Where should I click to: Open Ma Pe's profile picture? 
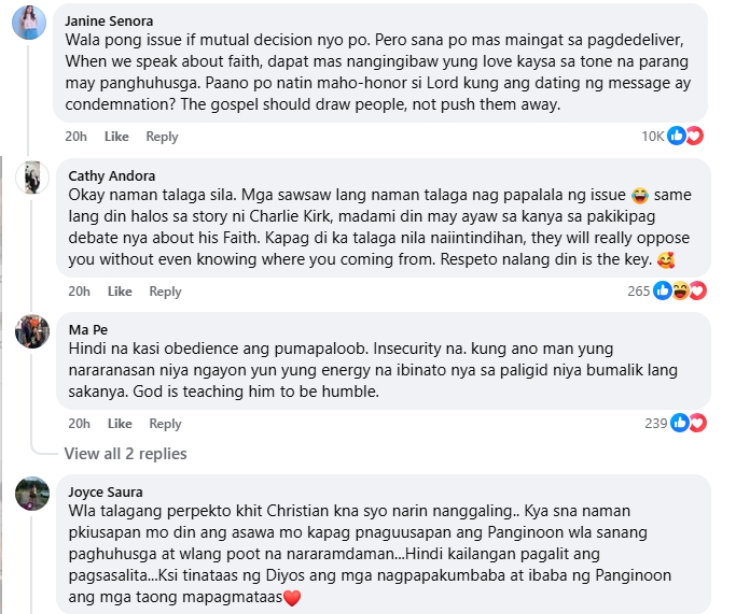click(x=33, y=330)
